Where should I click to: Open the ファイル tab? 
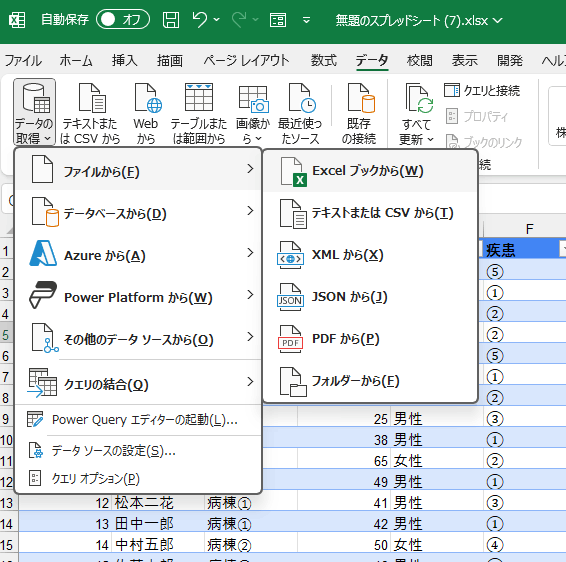pyautogui.click(x=23, y=60)
